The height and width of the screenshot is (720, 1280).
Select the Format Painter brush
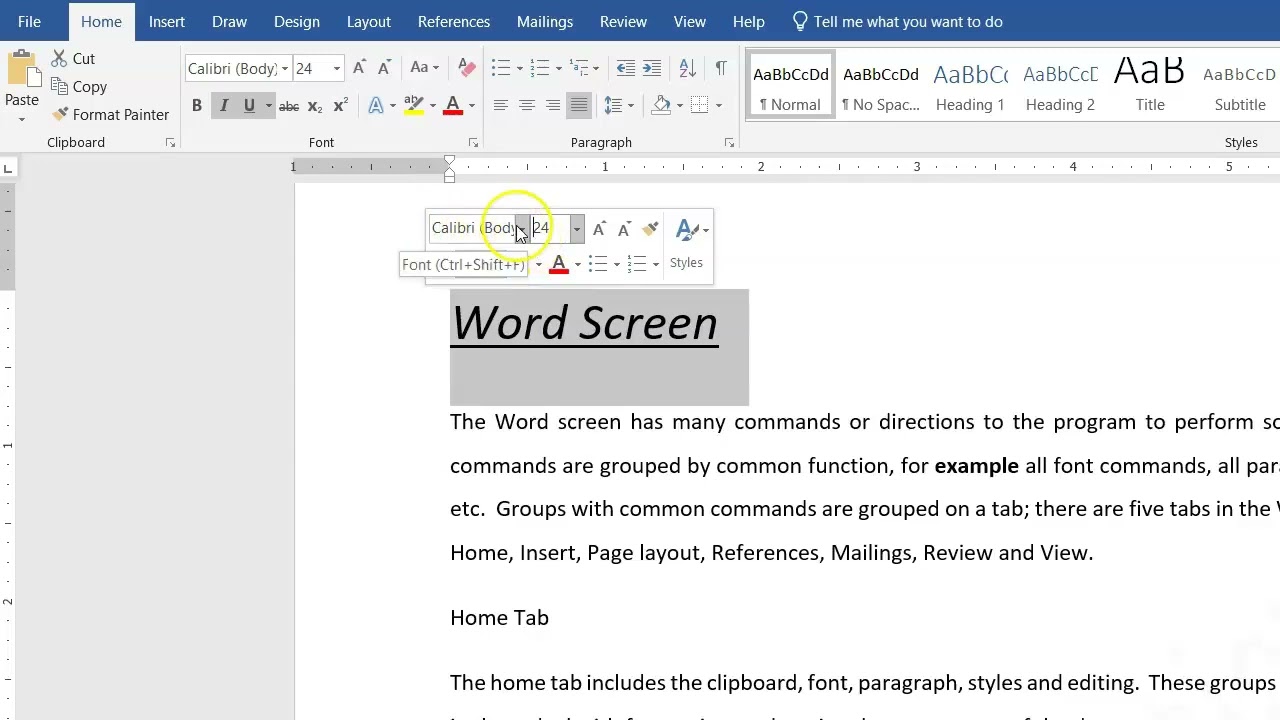click(60, 114)
